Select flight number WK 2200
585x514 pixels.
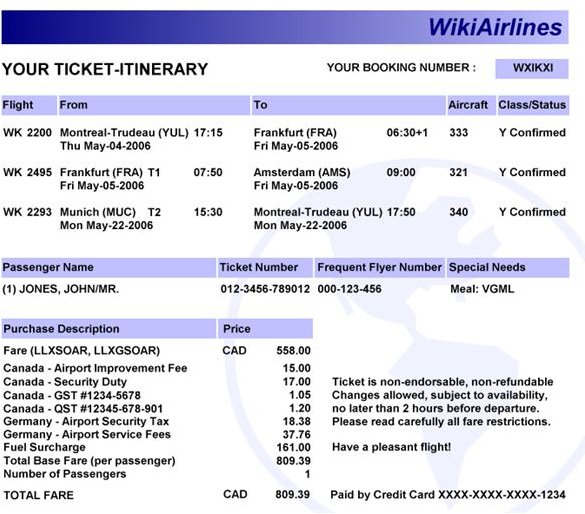point(27,133)
